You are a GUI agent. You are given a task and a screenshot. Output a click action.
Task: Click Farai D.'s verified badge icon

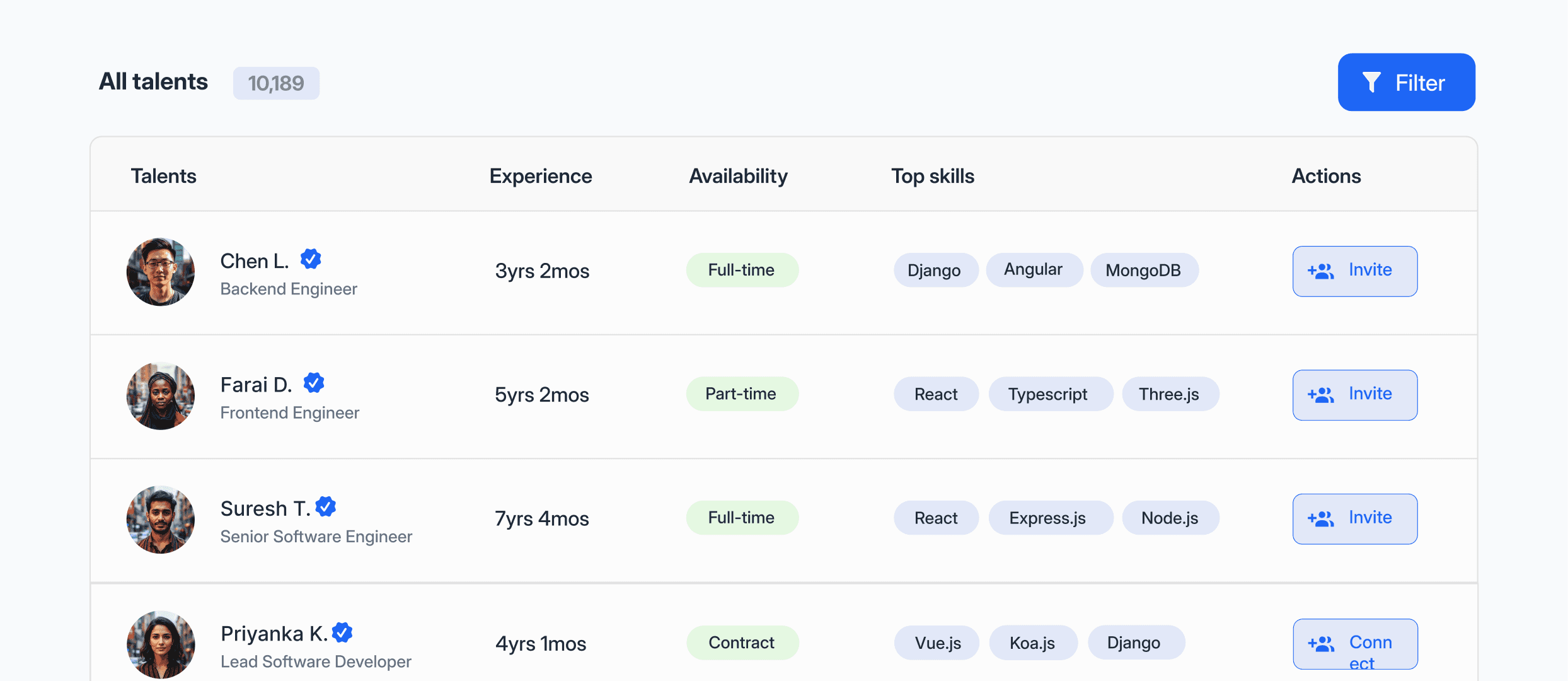click(x=314, y=383)
